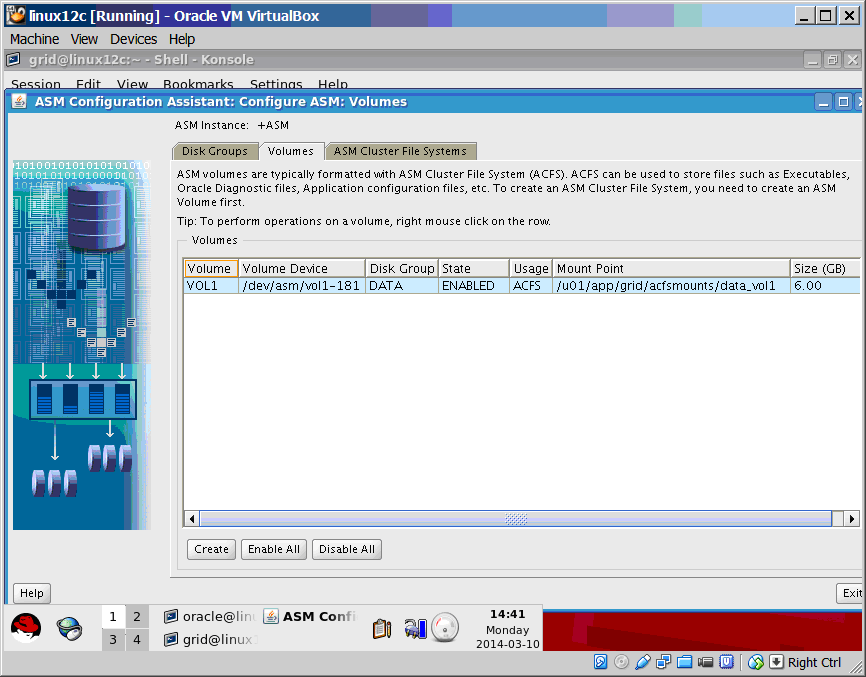Click VirtualBox video capture status icon
The image size is (866, 677).
coord(705,662)
